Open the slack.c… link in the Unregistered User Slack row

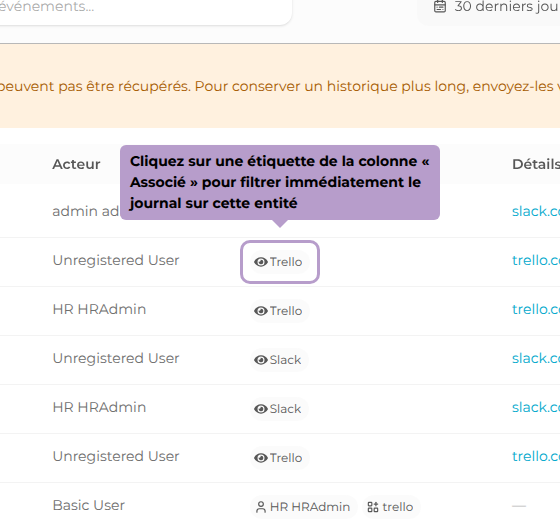536,358
